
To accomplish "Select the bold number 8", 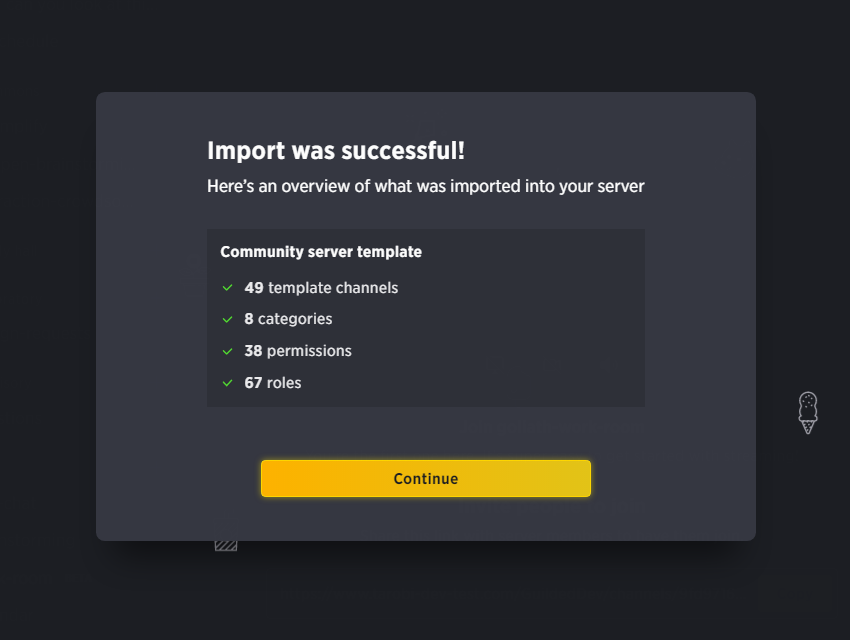I will 249,319.
